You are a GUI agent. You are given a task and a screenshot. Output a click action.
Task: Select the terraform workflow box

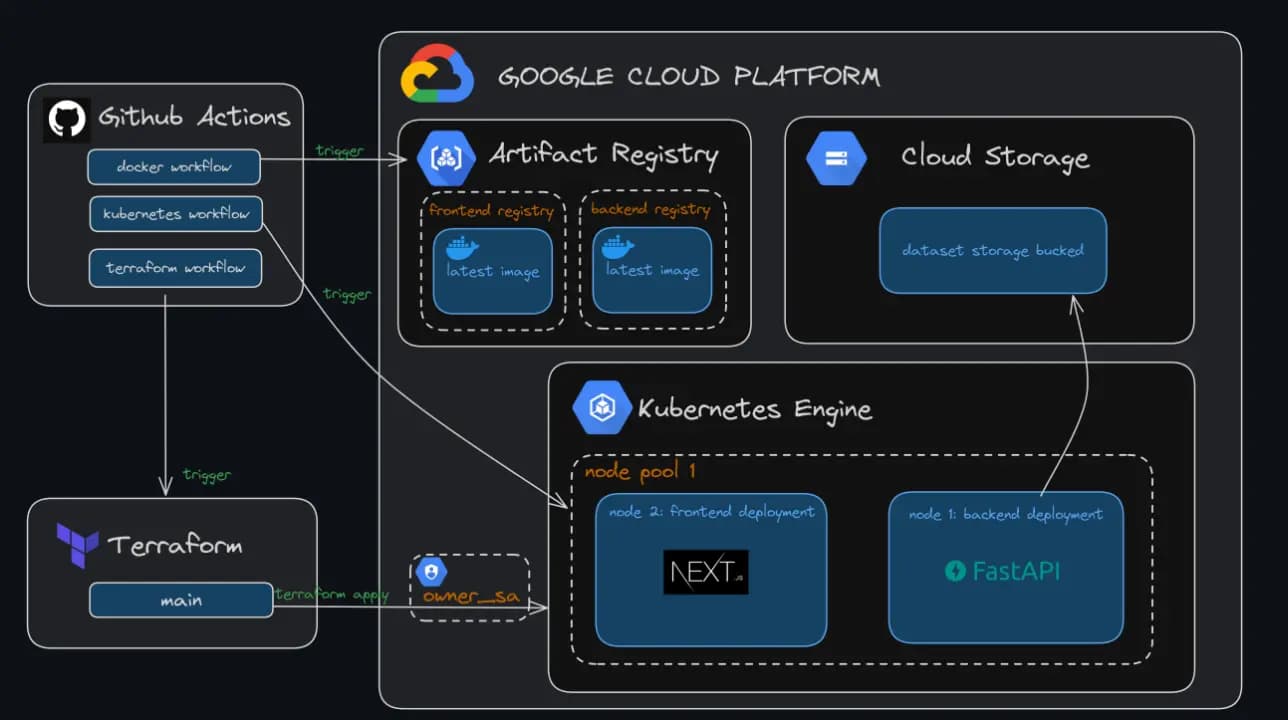[x=175, y=268]
